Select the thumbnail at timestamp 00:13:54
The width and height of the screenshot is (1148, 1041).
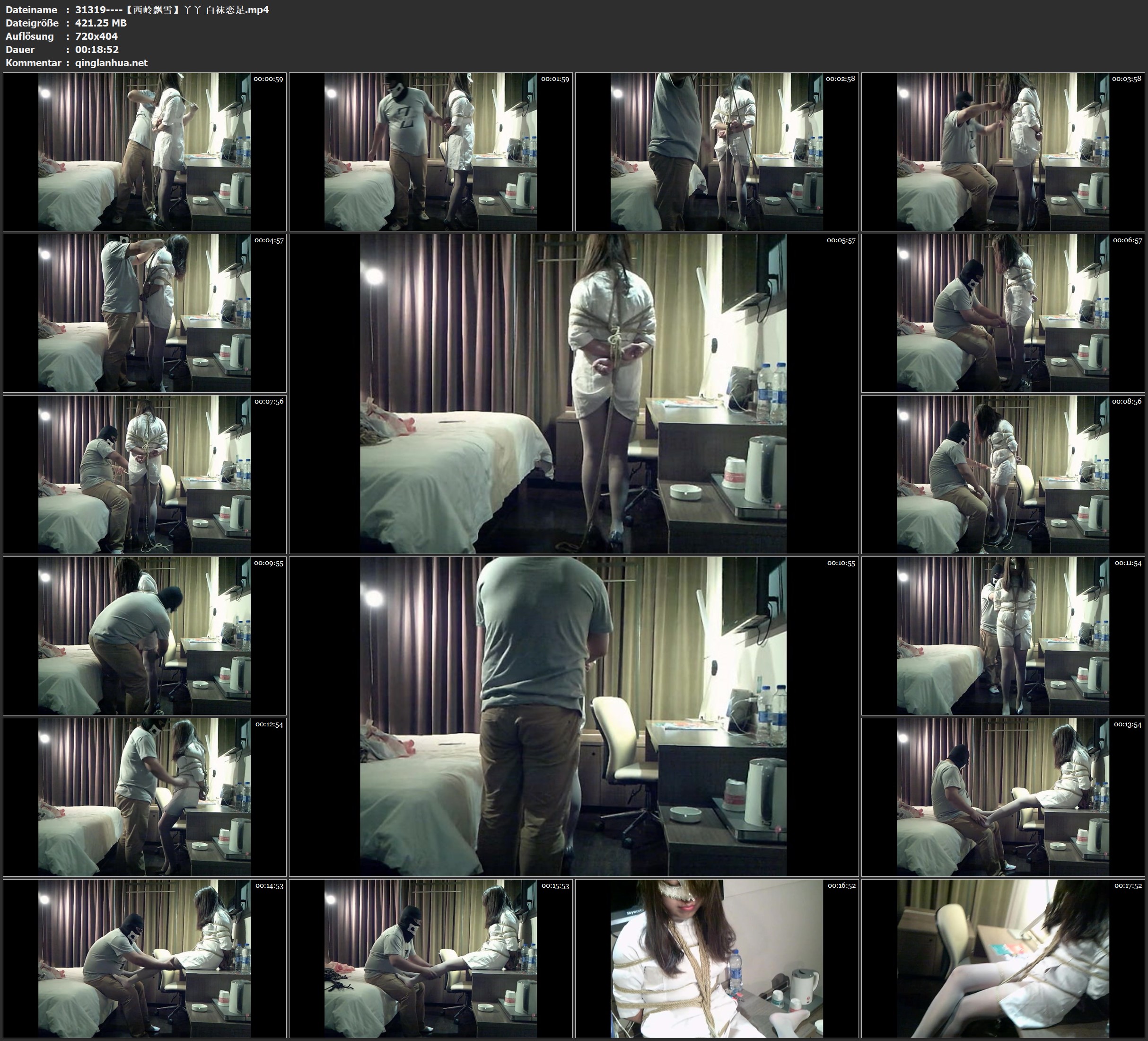tap(1003, 796)
